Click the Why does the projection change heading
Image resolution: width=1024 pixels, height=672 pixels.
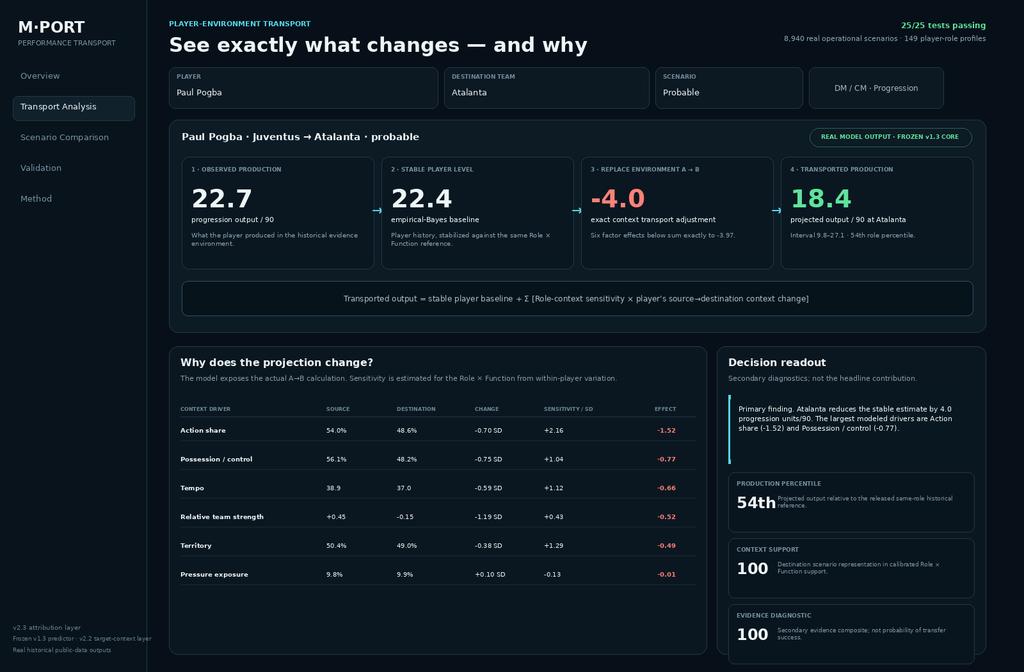(x=277, y=362)
